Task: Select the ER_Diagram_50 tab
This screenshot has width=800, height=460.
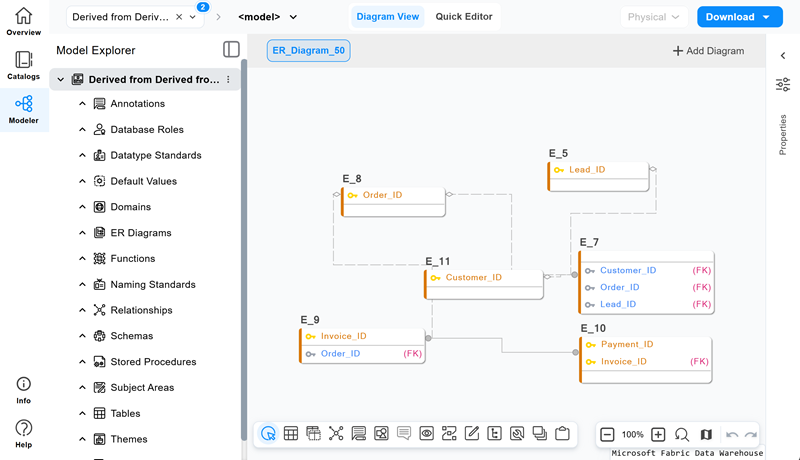Action: (309, 50)
